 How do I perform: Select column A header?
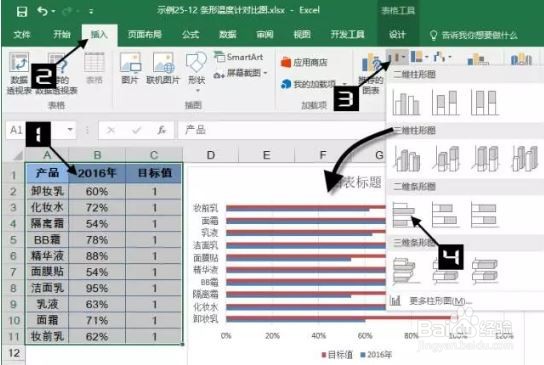click(x=47, y=155)
